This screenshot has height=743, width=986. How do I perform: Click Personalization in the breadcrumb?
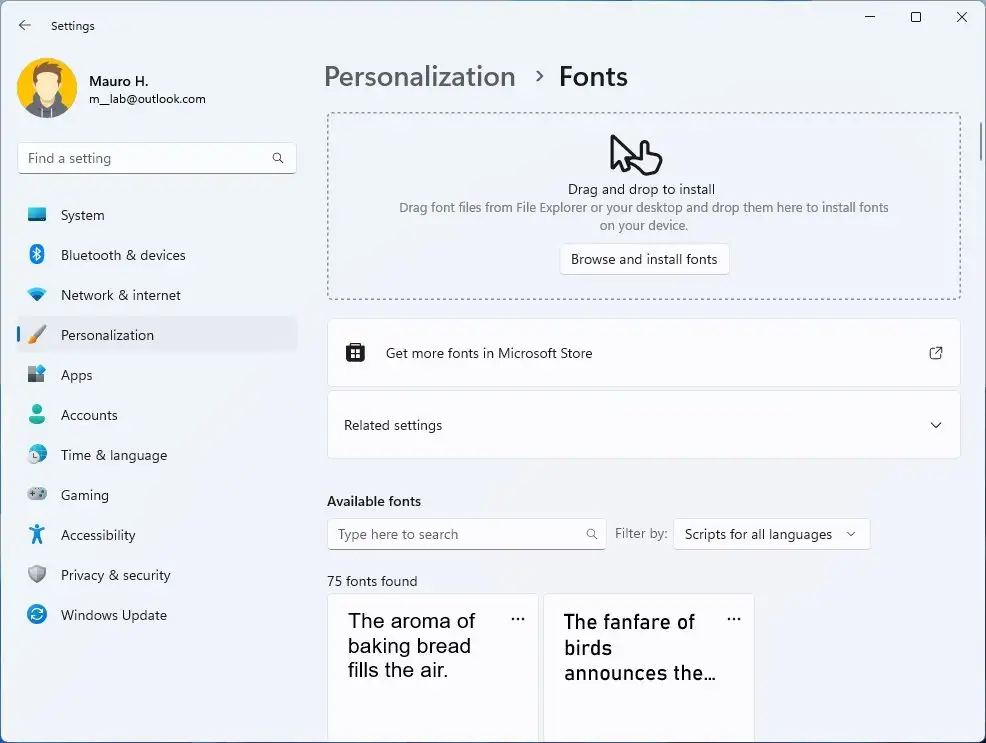point(419,77)
